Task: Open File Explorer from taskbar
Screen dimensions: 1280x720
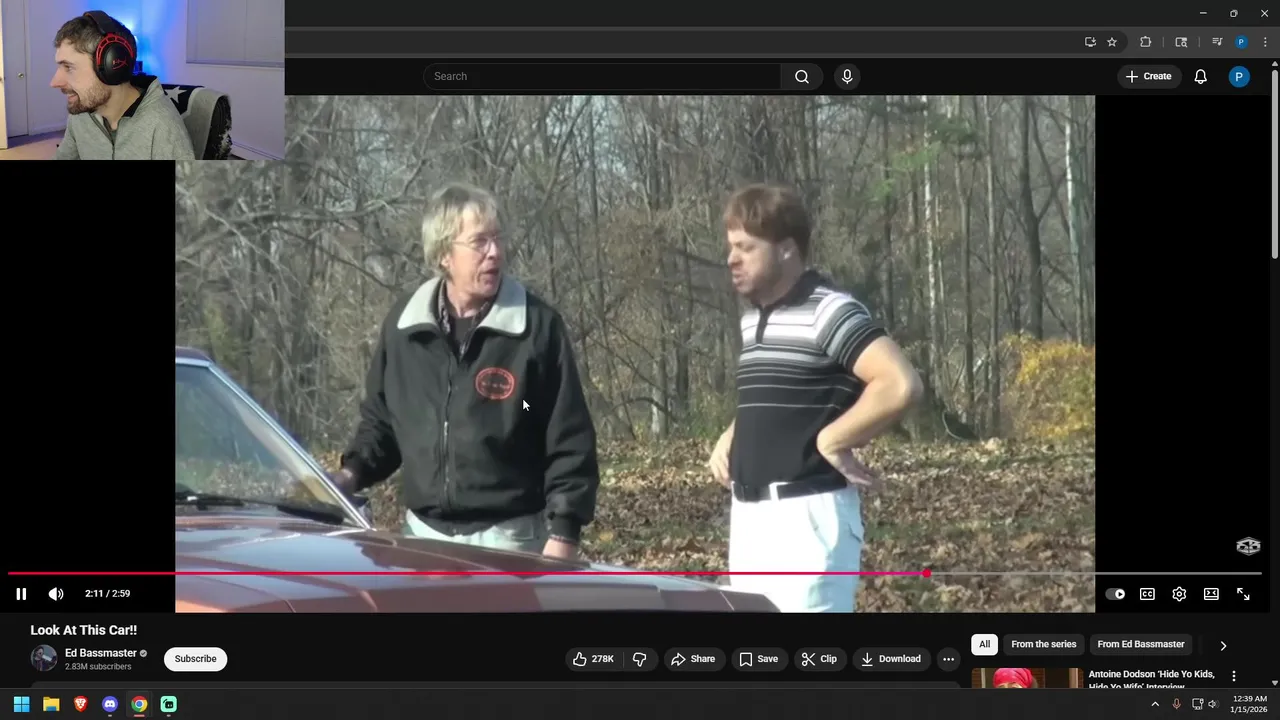Action: 51,704
